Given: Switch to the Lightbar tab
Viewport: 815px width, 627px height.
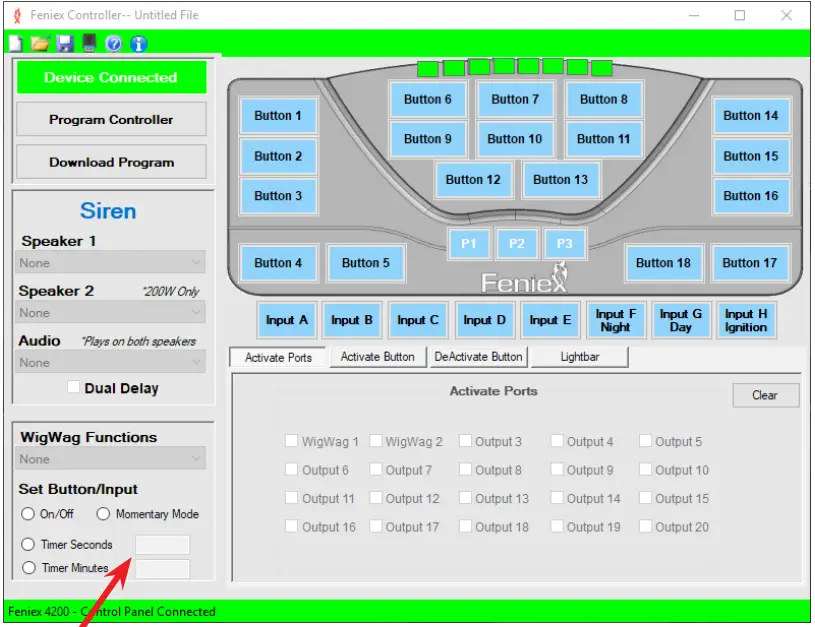Looking at the screenshot, I should point(580,357).
